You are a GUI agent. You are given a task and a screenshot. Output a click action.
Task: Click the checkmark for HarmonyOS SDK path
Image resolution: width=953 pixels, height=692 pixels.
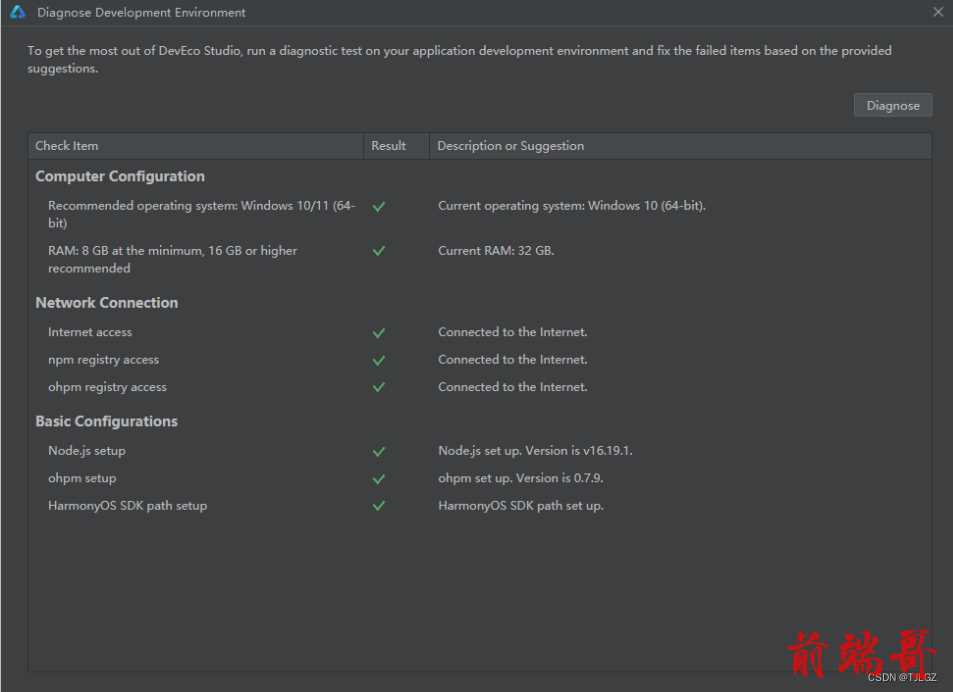click(x=379, y=505)
